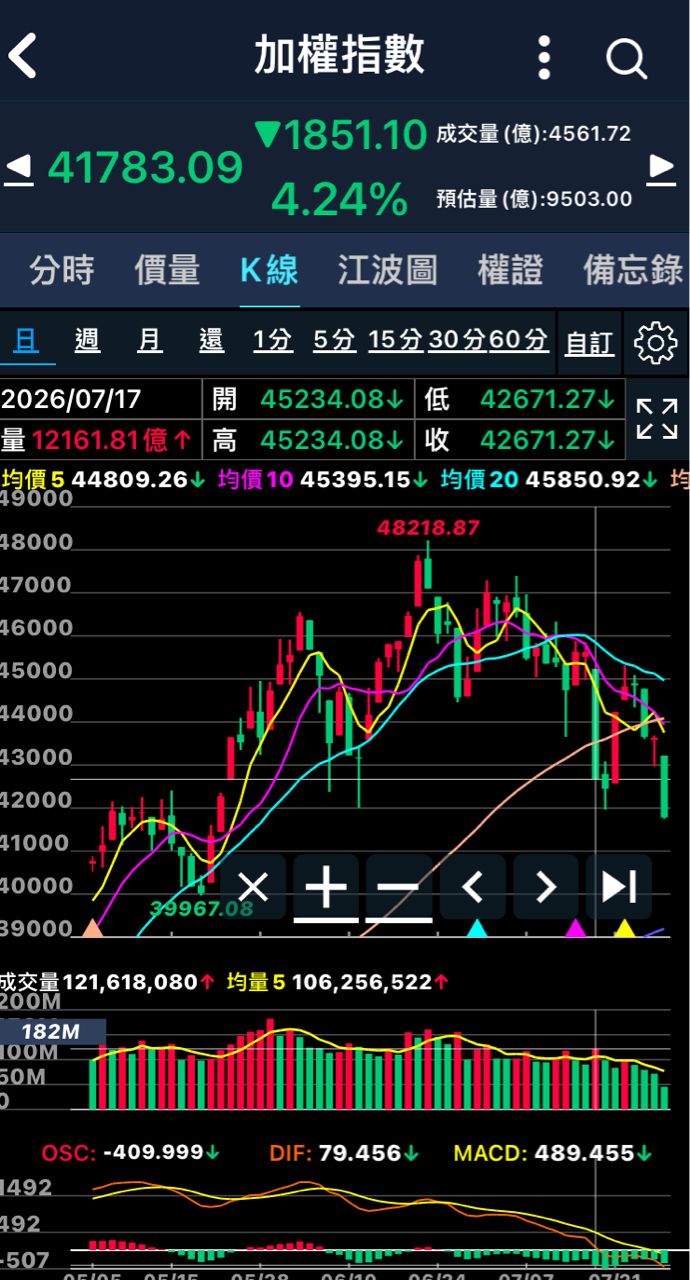Tap the 成交量 (億) 4561.72 value
This screenshot has height=1280, width=690.
click(x=534, y=134)
